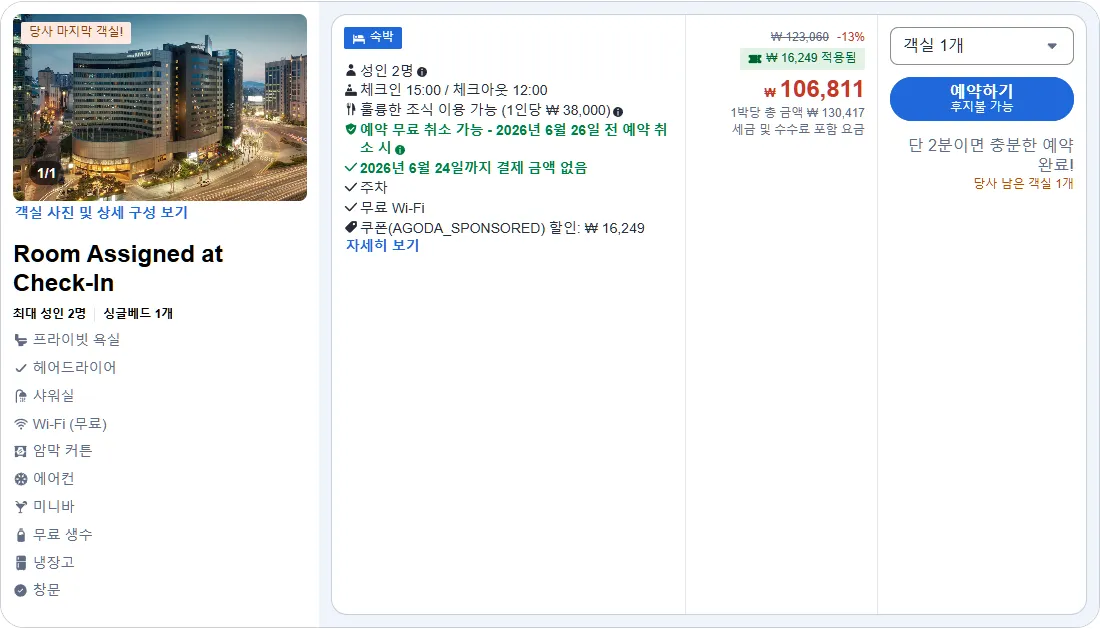Click 단 2분이면 충분한 예약 완료! text

991,154
